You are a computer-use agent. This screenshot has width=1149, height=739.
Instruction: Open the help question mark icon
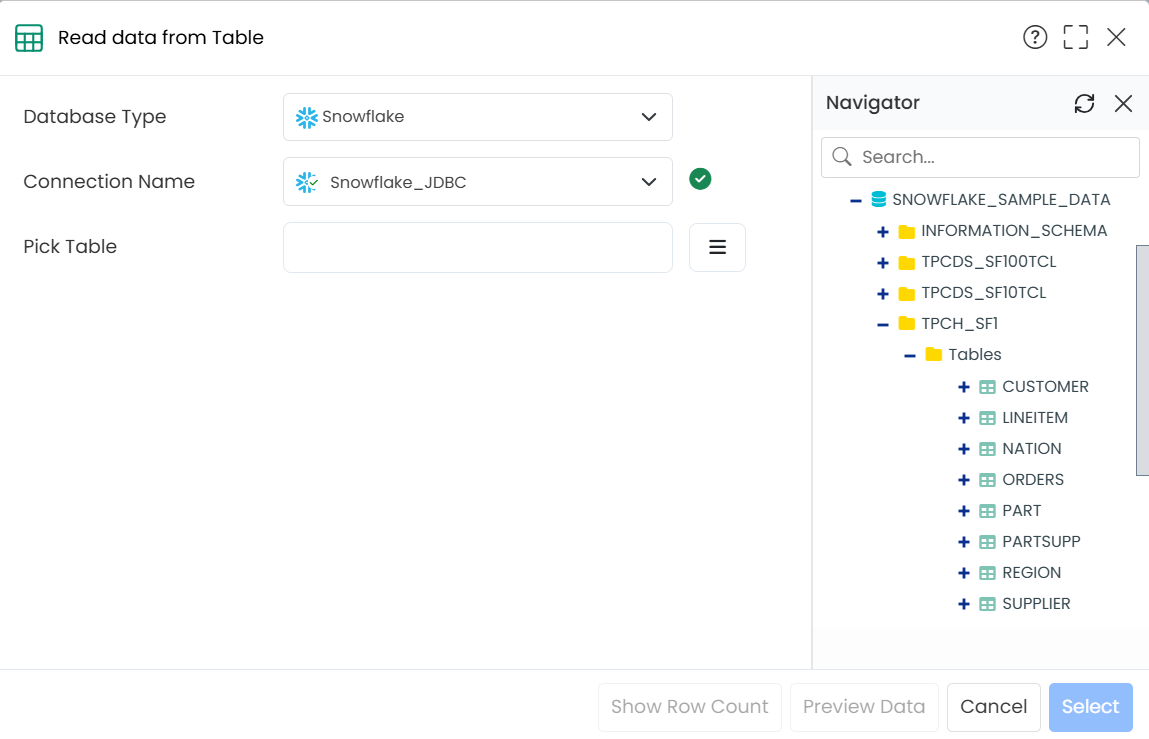pos(1035,37)
